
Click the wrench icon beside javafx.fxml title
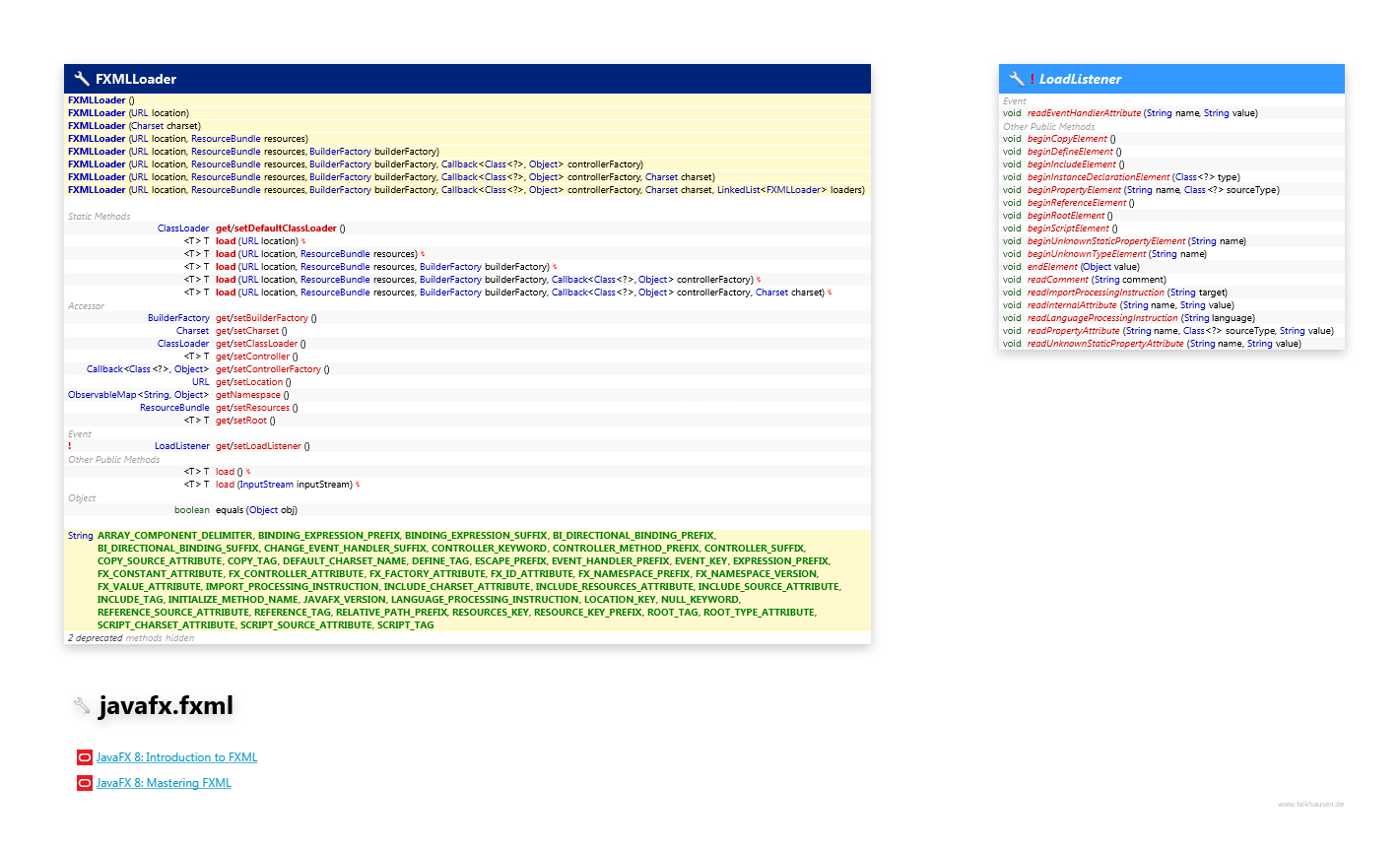(83, 705)
